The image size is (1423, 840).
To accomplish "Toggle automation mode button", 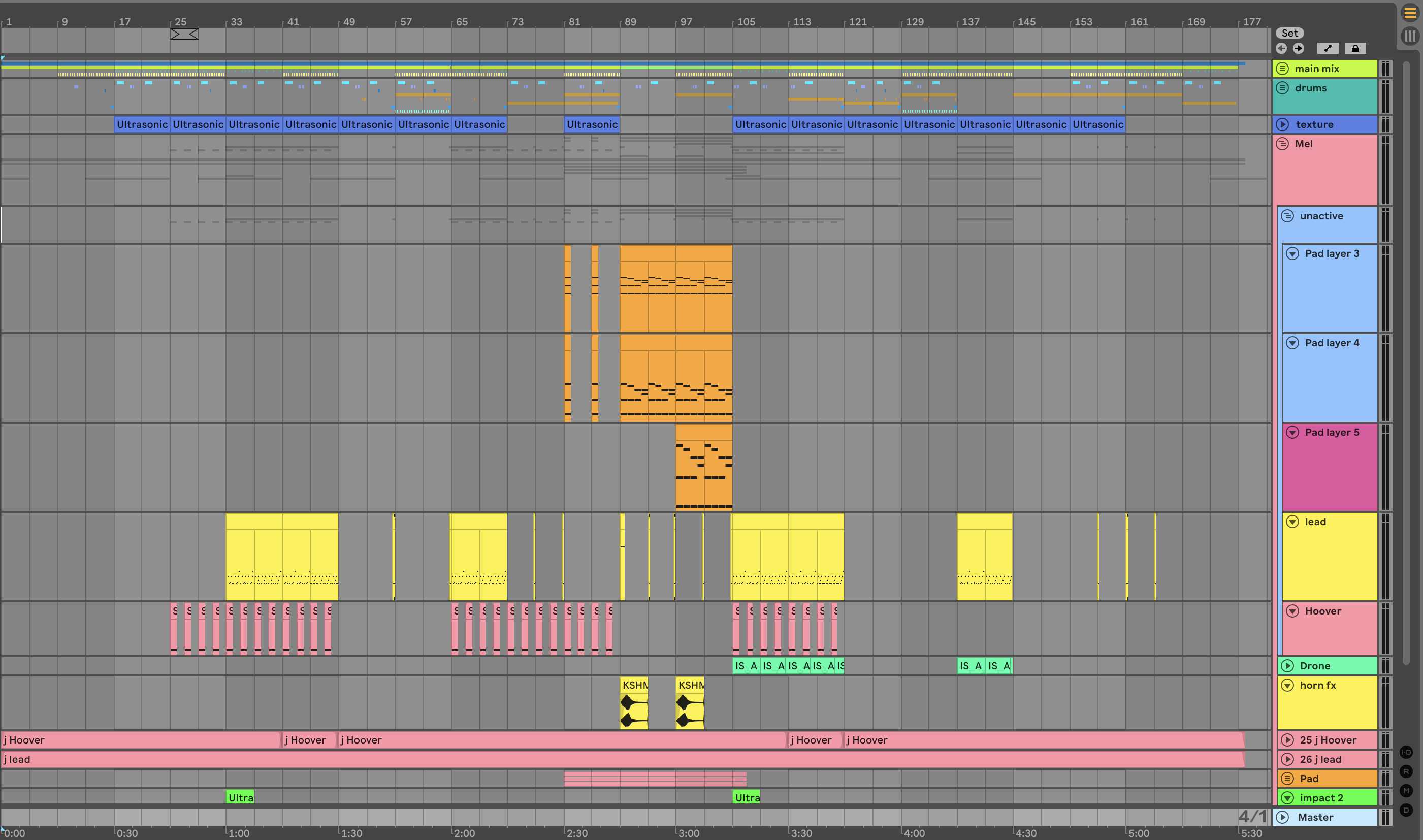I will (1328, 49).
